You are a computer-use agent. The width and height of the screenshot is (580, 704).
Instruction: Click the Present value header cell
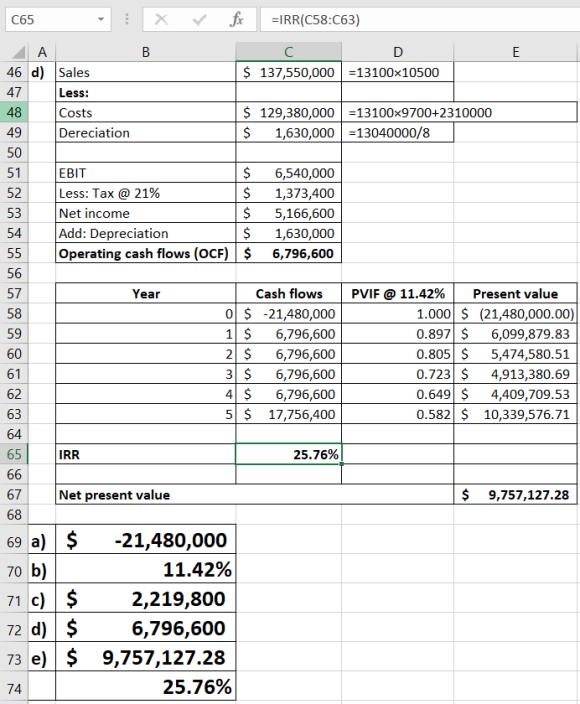tap(515, 294)
